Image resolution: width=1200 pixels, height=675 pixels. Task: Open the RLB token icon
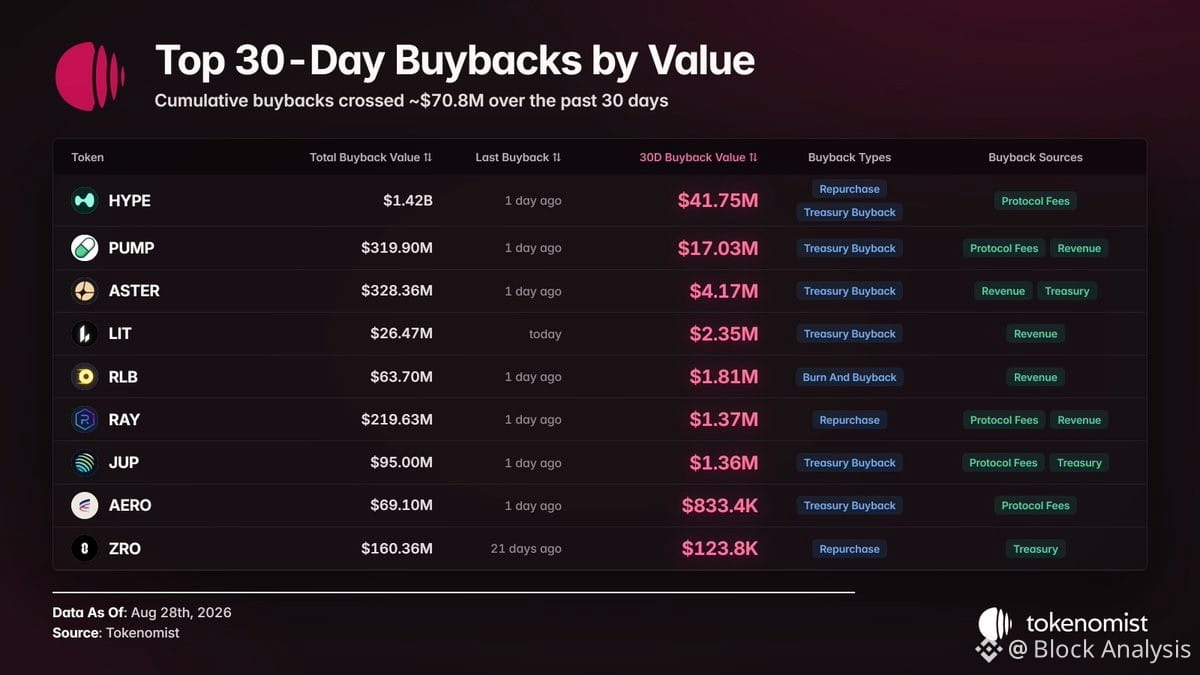85,377
